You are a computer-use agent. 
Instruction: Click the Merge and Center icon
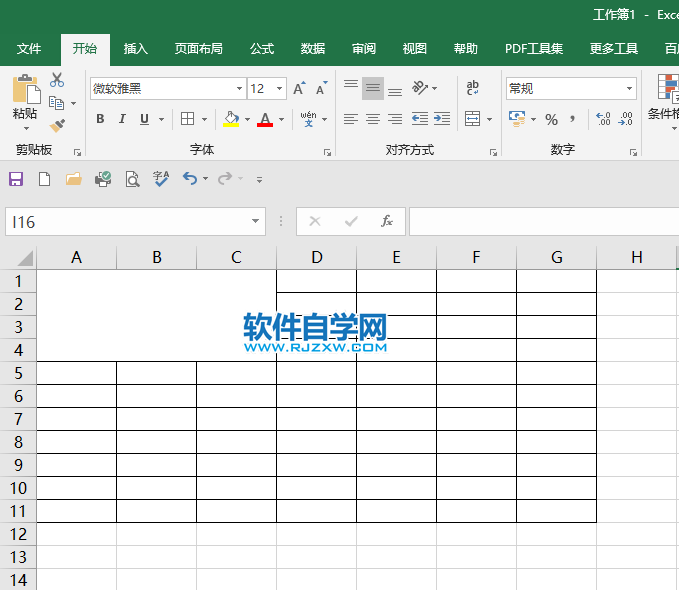472,119
